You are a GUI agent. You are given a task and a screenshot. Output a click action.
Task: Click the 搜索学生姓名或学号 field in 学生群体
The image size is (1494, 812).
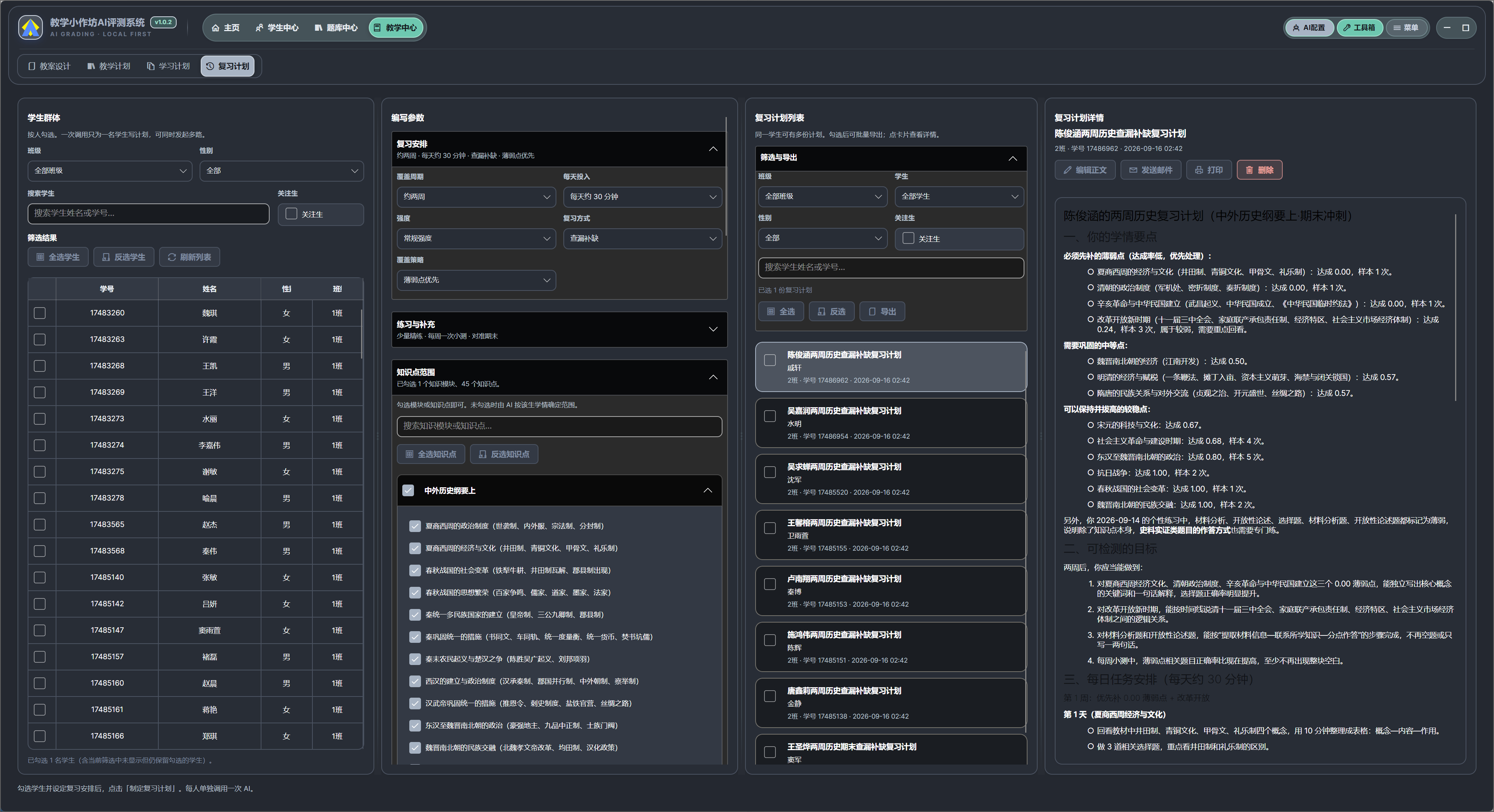[149, 213]
